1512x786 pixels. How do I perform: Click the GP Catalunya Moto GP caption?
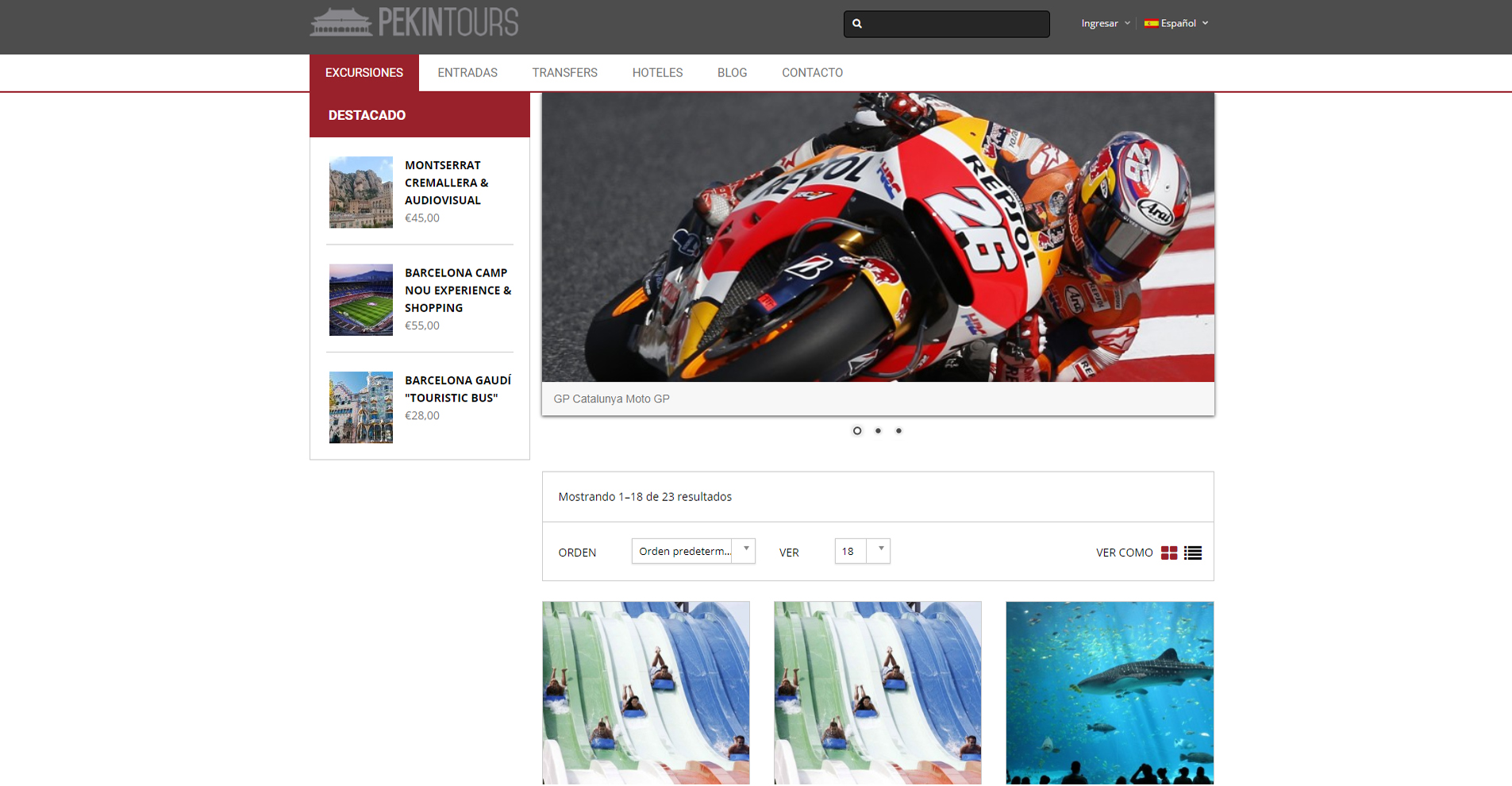pyautogui.click(x=612, y=399)
